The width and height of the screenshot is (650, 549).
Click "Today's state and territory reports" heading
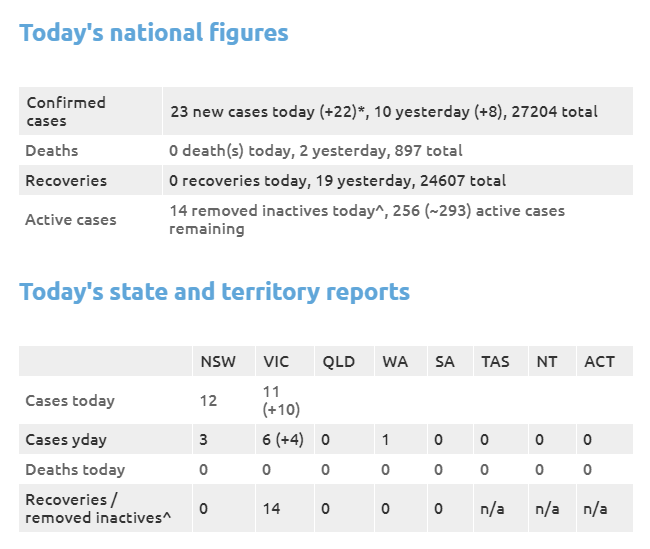214,292
